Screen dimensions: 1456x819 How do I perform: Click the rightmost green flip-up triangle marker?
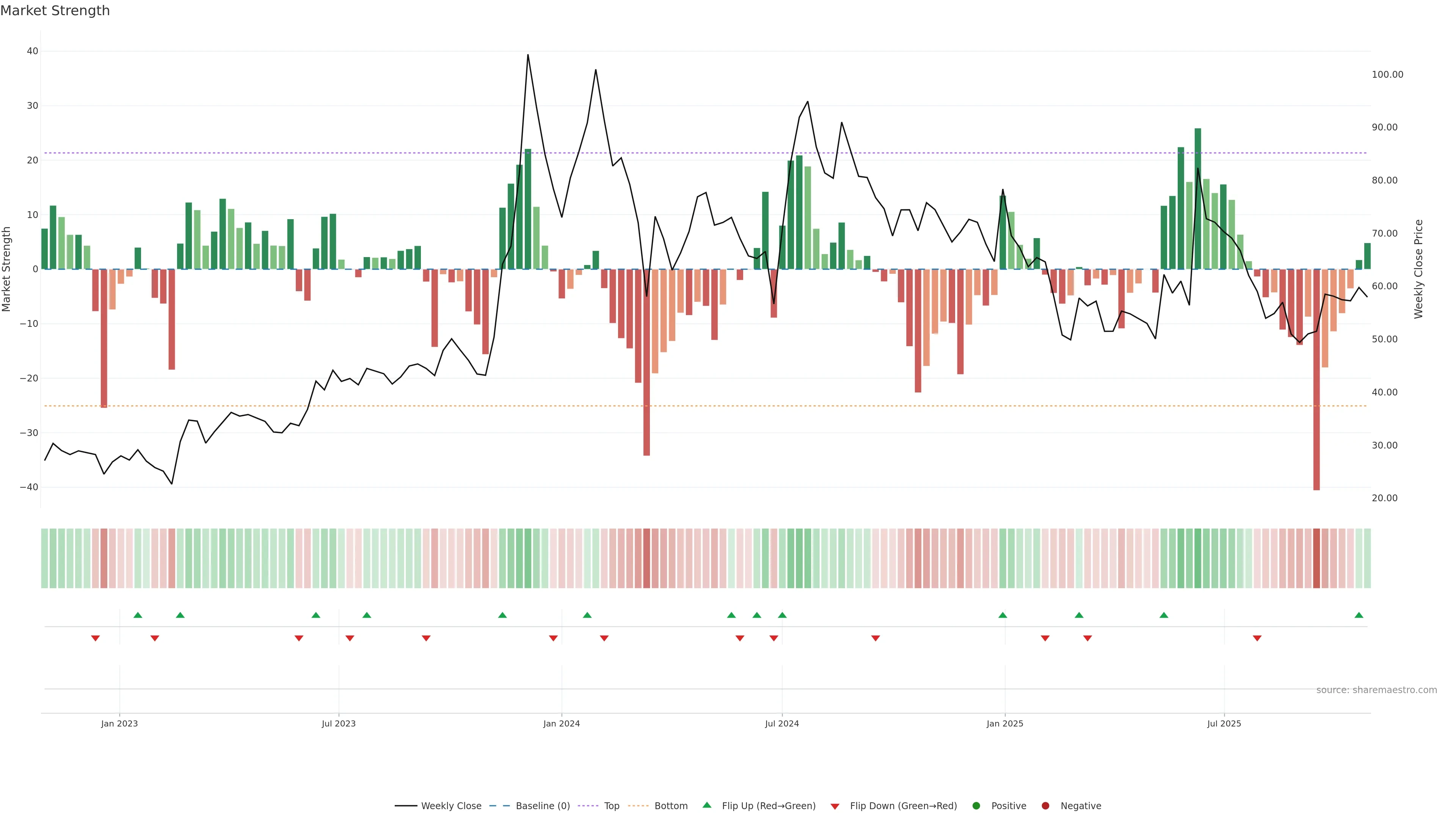1359,615
